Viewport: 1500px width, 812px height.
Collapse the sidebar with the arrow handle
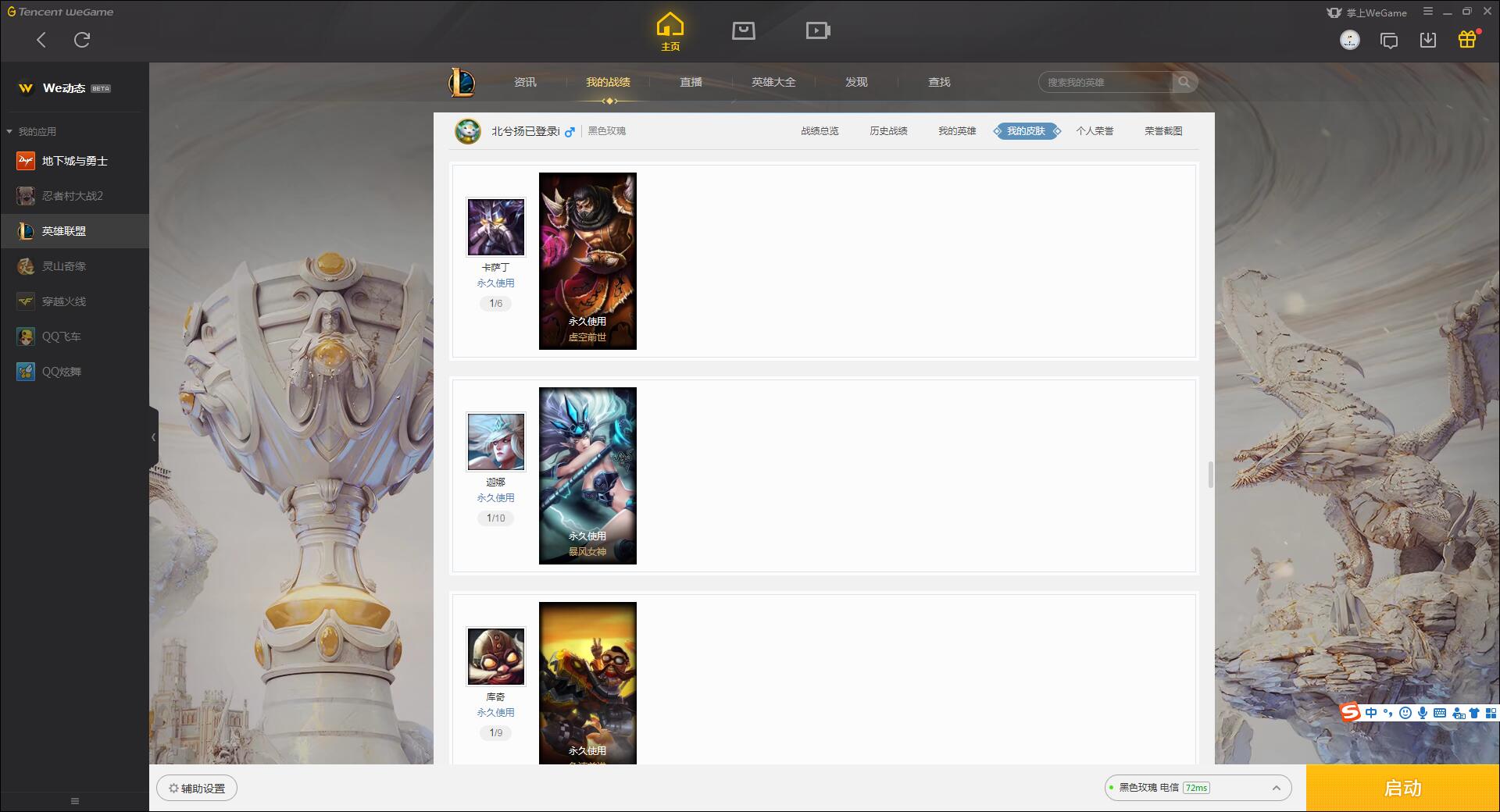(x=153, y=437)
